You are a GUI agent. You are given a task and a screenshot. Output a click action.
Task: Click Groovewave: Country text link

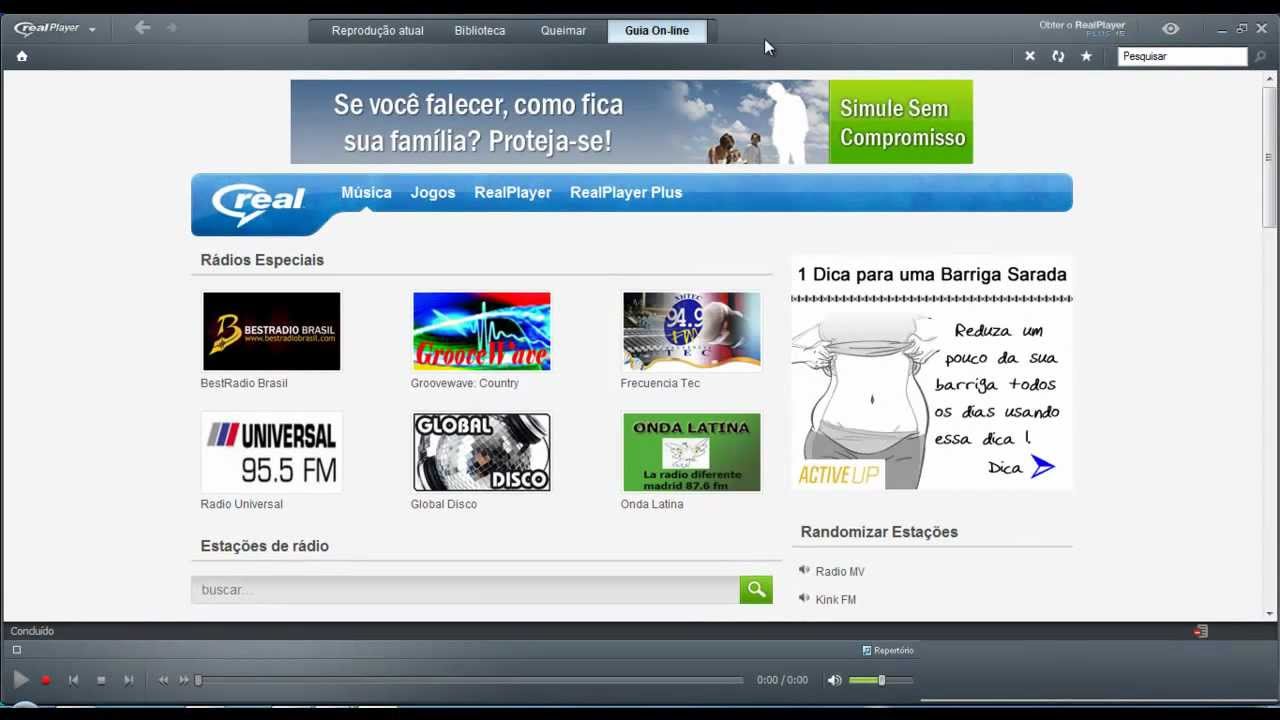tap(464, 383)
